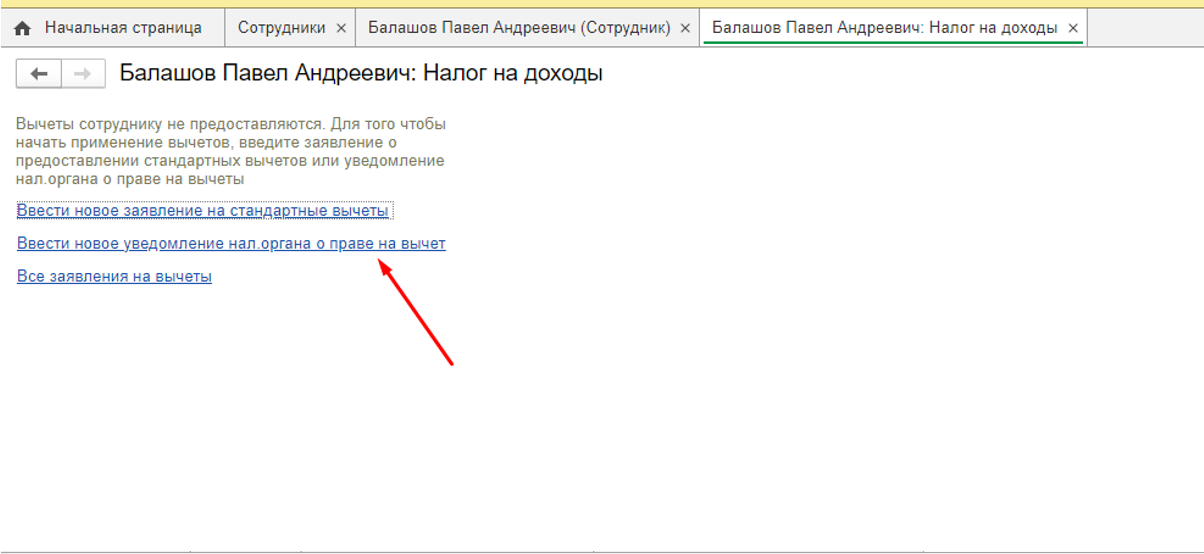Open the Сотрудники tab
The width and height of the screenshot is (1204, 554).
pyautogui.click(x=281, y=28)
